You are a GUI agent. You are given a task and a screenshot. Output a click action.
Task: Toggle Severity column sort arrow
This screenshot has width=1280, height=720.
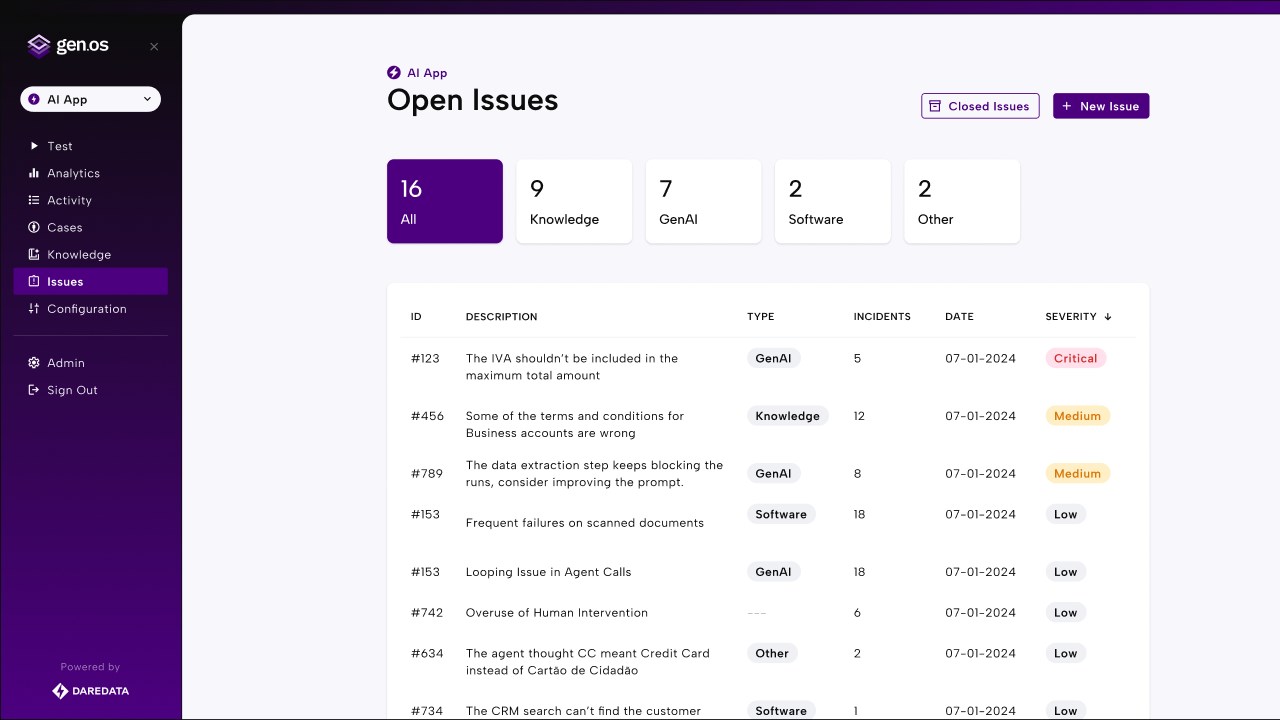pos(1108,317)
